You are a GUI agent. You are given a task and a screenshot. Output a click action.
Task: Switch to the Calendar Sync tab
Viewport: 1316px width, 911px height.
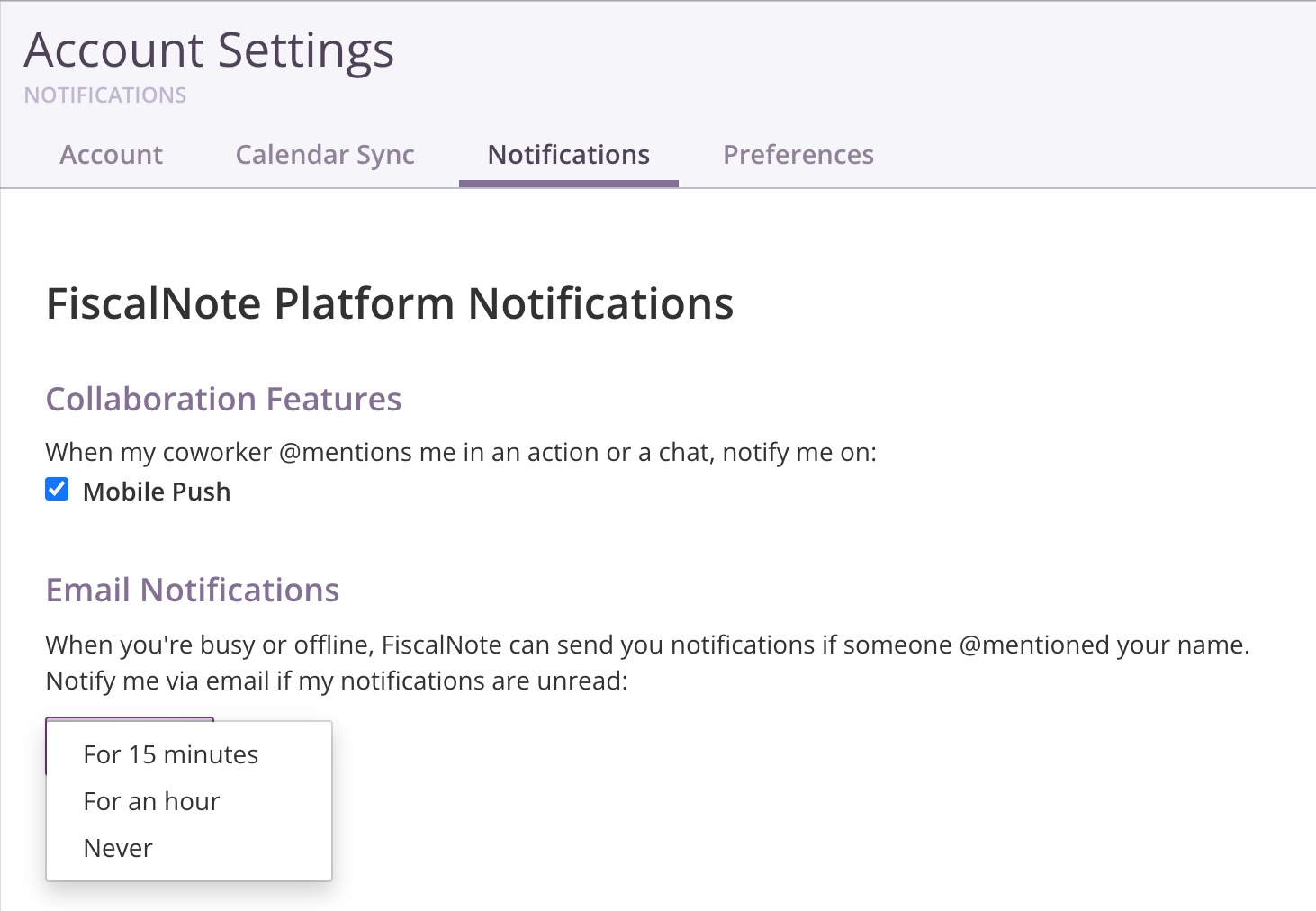pos(325,155)
